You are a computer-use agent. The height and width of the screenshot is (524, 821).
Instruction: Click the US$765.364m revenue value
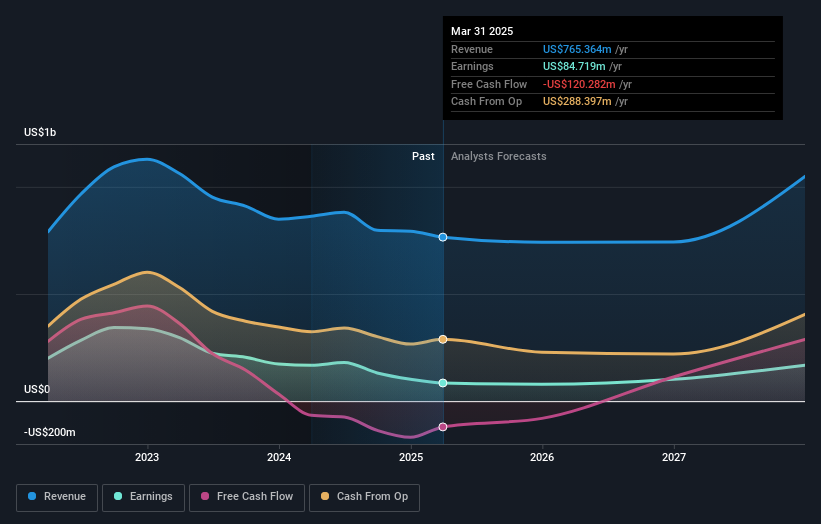tap(577, 49)
